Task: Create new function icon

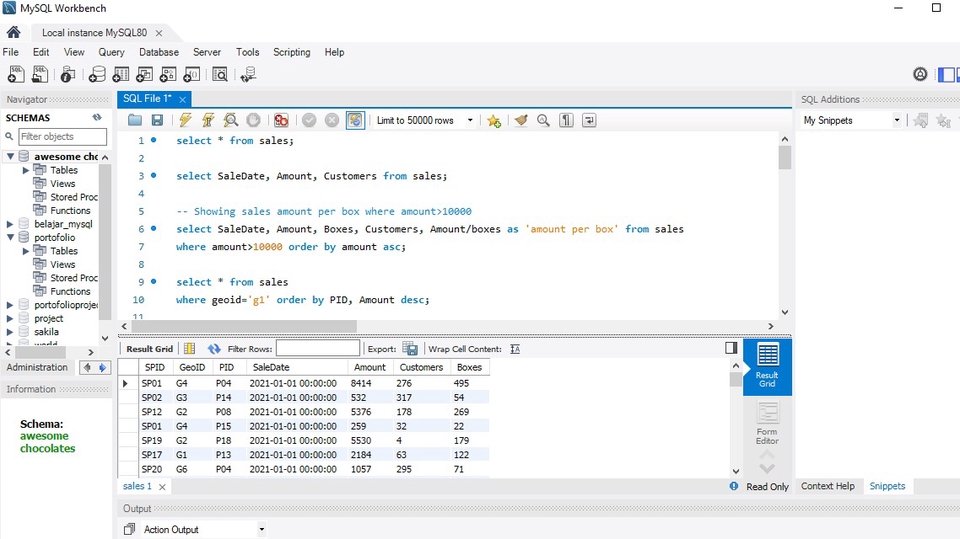Action: pyautogui.click(x=192, y=74)
